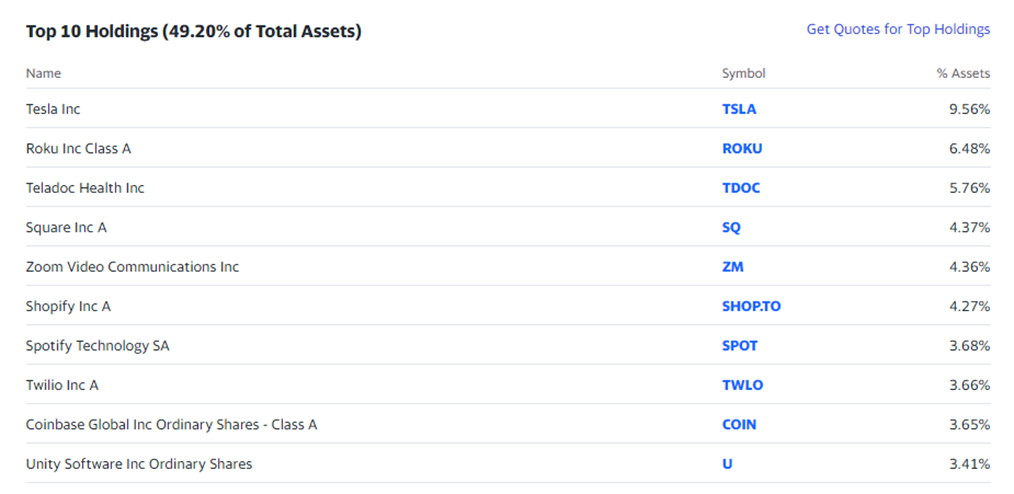Click the TWLO ticker symbol
The height and width of the screenshot is (494, 1014).
pos(742,385)
